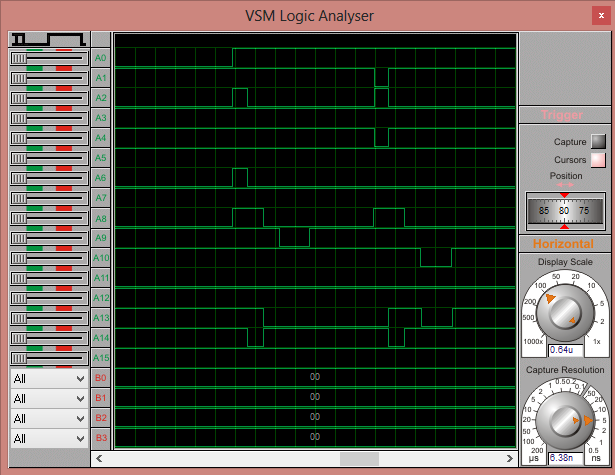
Task: Click the Trigger section header
Action: tap(564, 115)
